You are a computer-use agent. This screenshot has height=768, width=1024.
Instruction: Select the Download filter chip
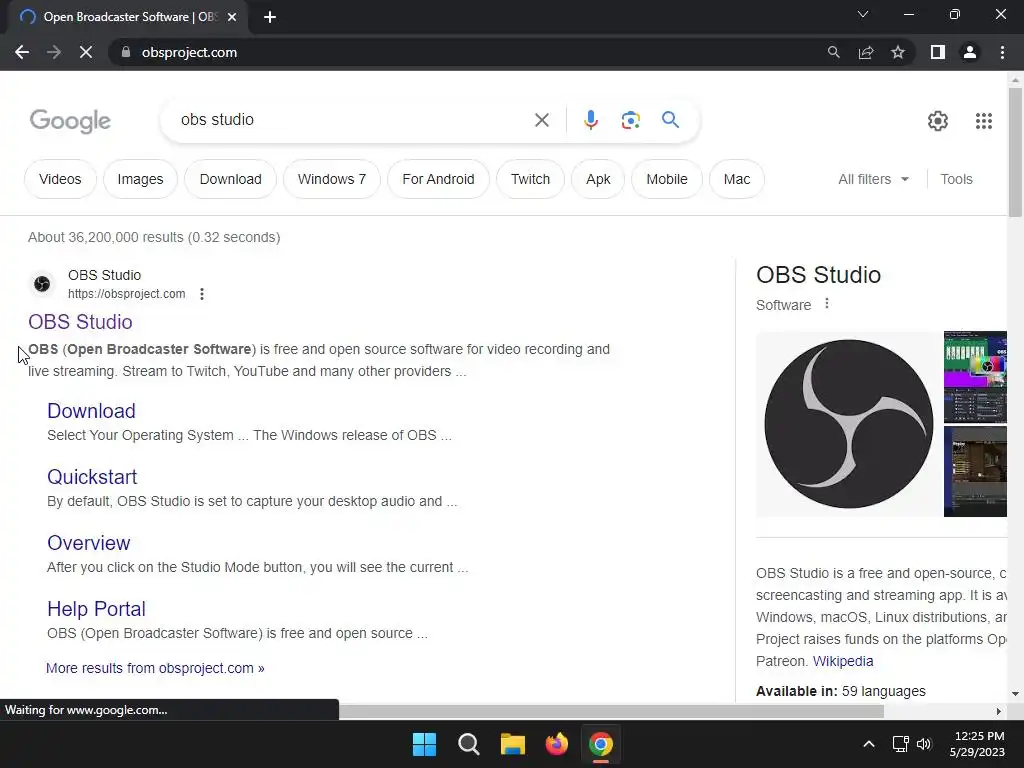pyautogui.click(x=231, y=179)
